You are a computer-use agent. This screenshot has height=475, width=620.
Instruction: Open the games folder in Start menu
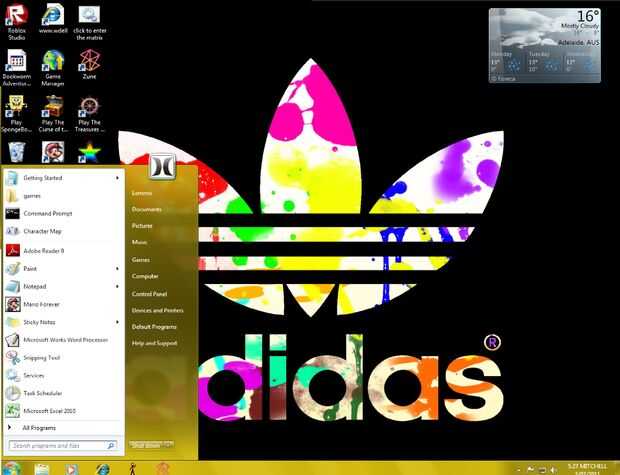(62, 196)
